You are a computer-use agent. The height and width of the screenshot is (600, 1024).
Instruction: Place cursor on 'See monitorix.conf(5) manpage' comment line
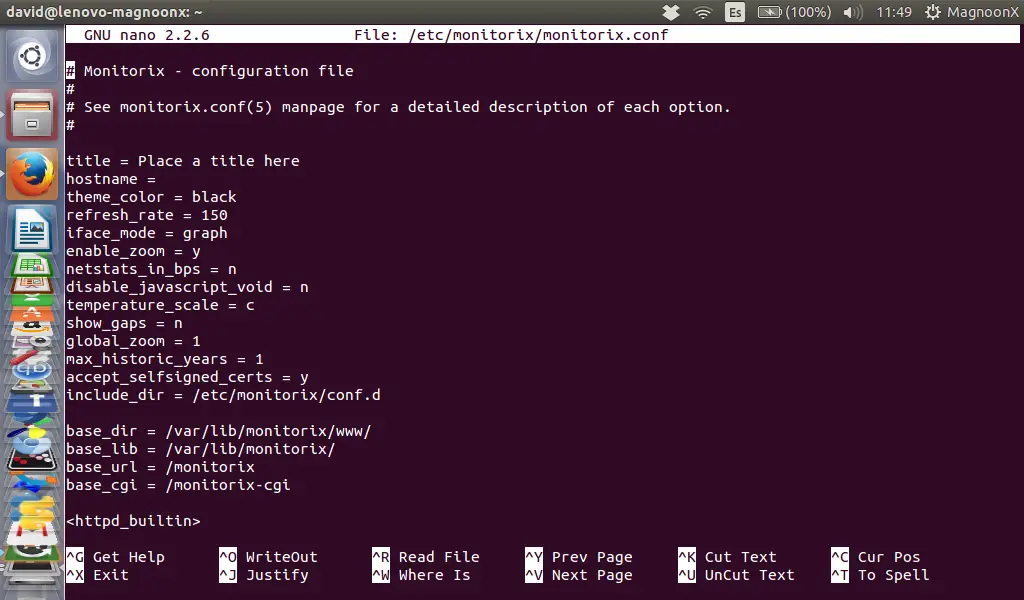[398, 106]
